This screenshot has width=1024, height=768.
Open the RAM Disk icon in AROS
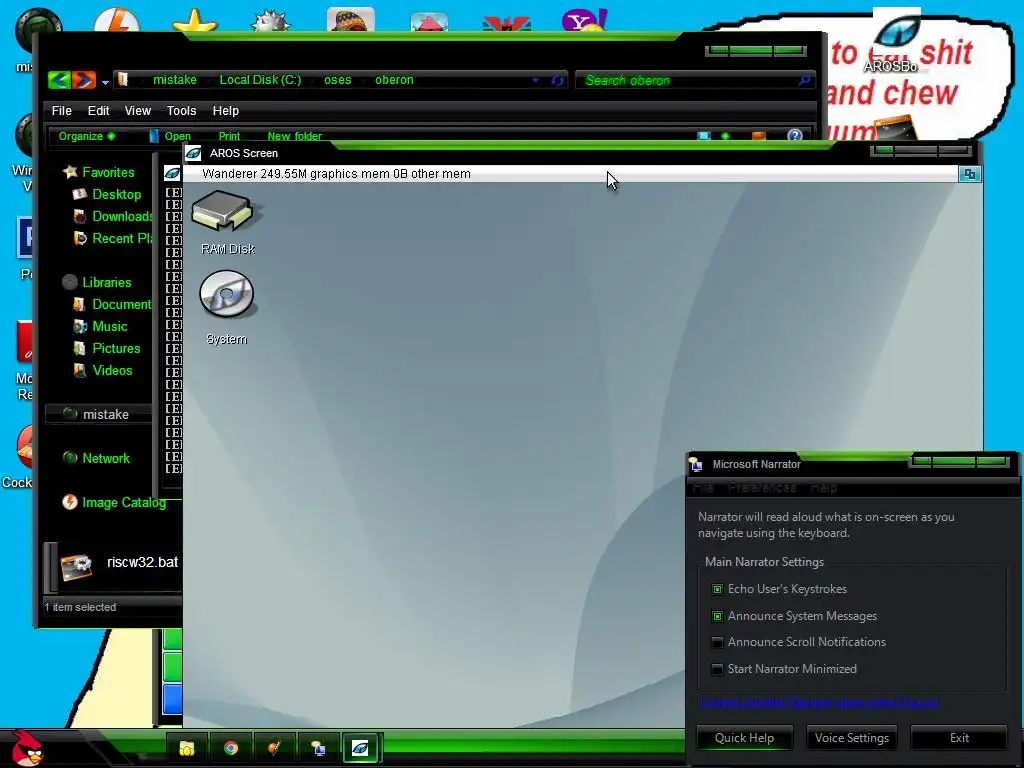[x=227, y=211]
